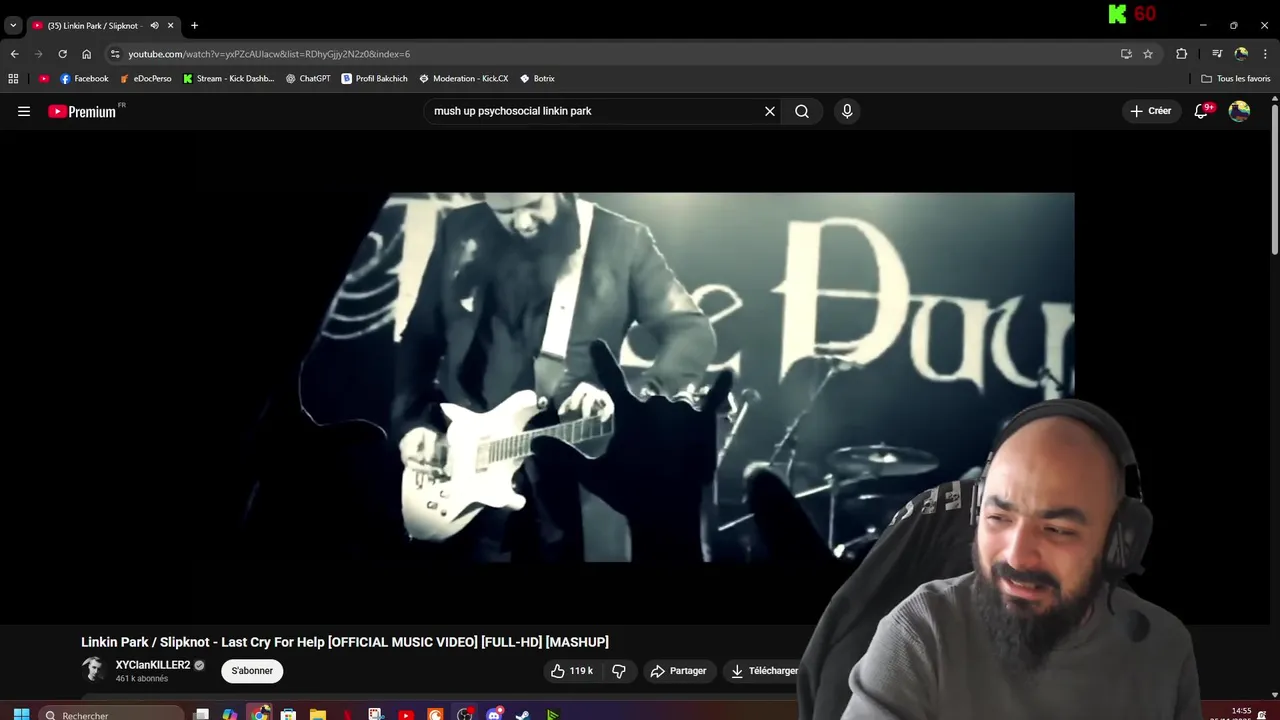Open the browser home page
The width and height of the screenshot is (1280, 720).
click(86, 54)
